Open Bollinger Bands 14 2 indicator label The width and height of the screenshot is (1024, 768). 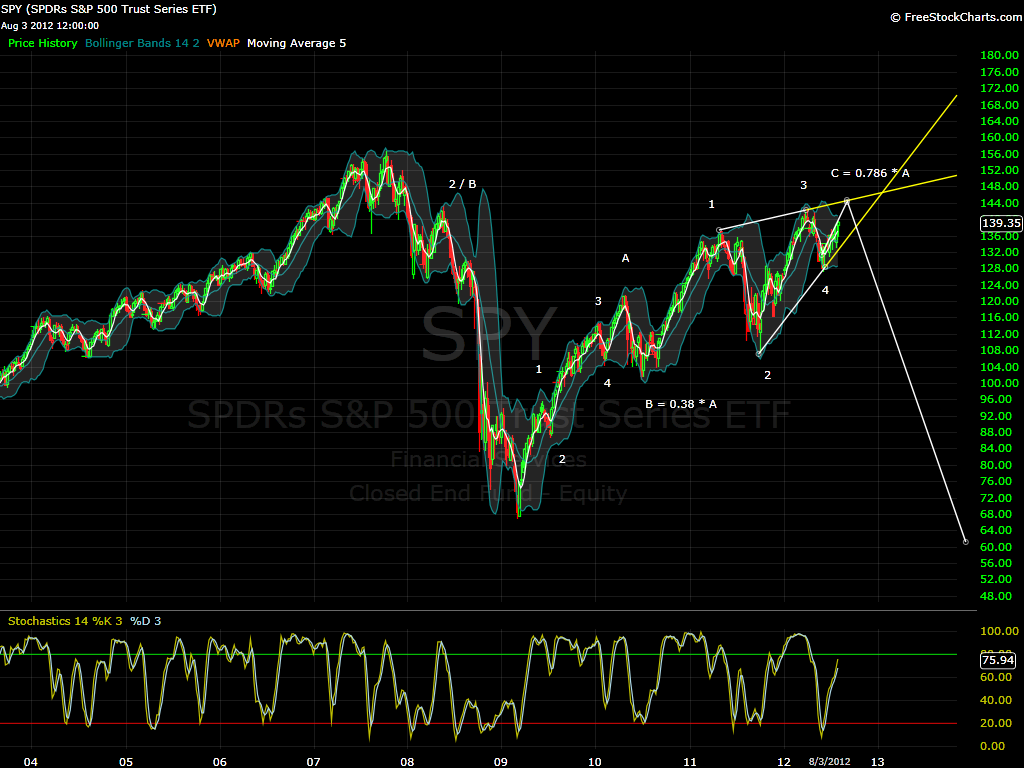click(x=142, y=43)
